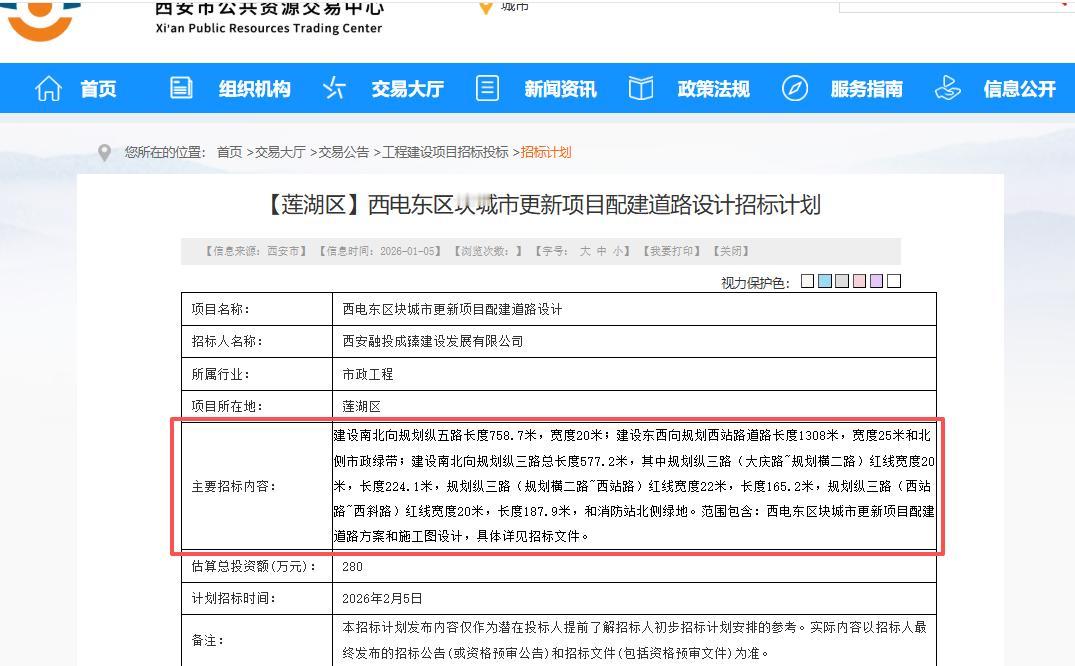Select the pink vision protection color square
Image resolution: width=1075 pixels, height=666 pixels.
pyautogui.click(x=860, y=280)
